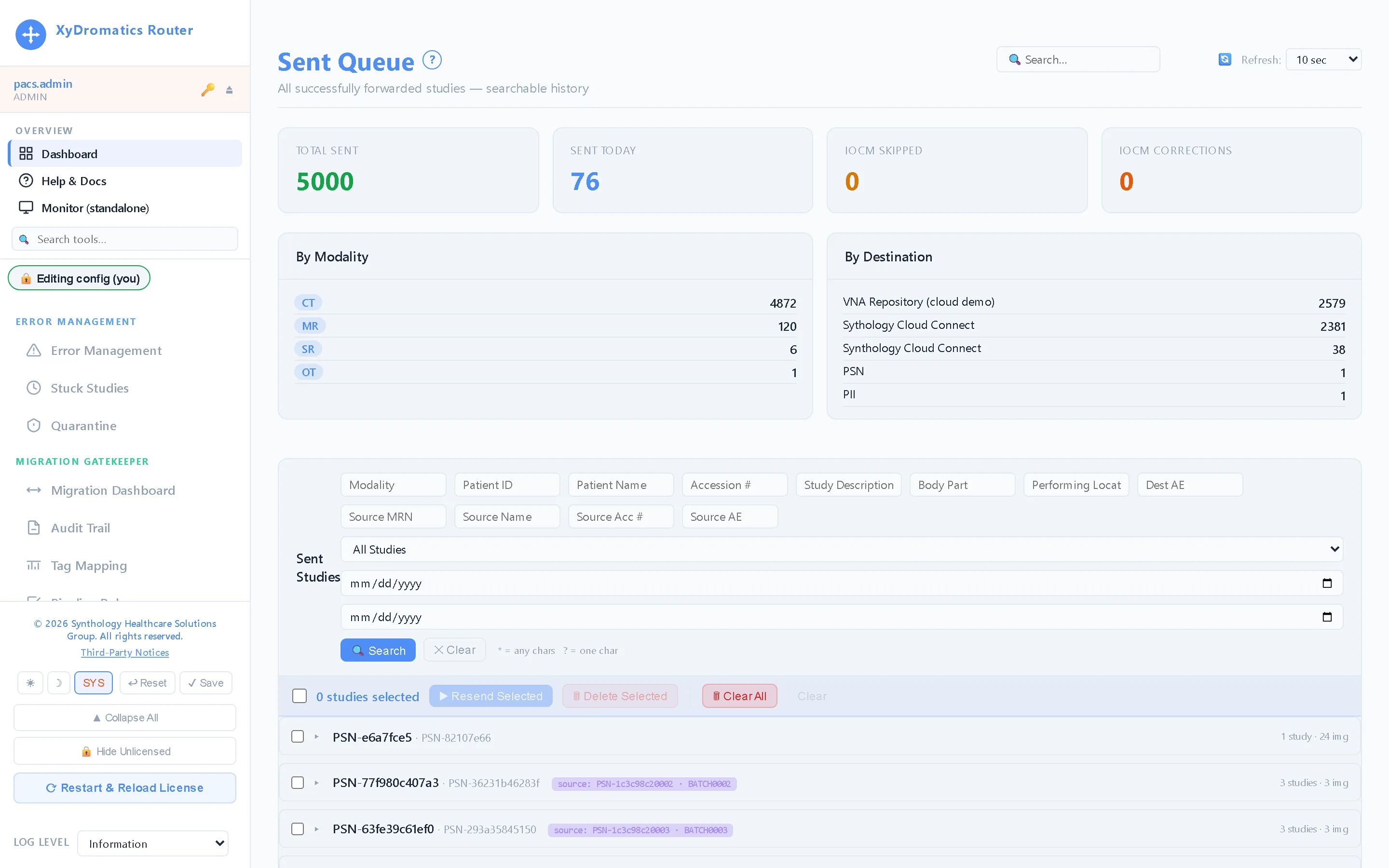Collapse all sidebar sections

124,718
